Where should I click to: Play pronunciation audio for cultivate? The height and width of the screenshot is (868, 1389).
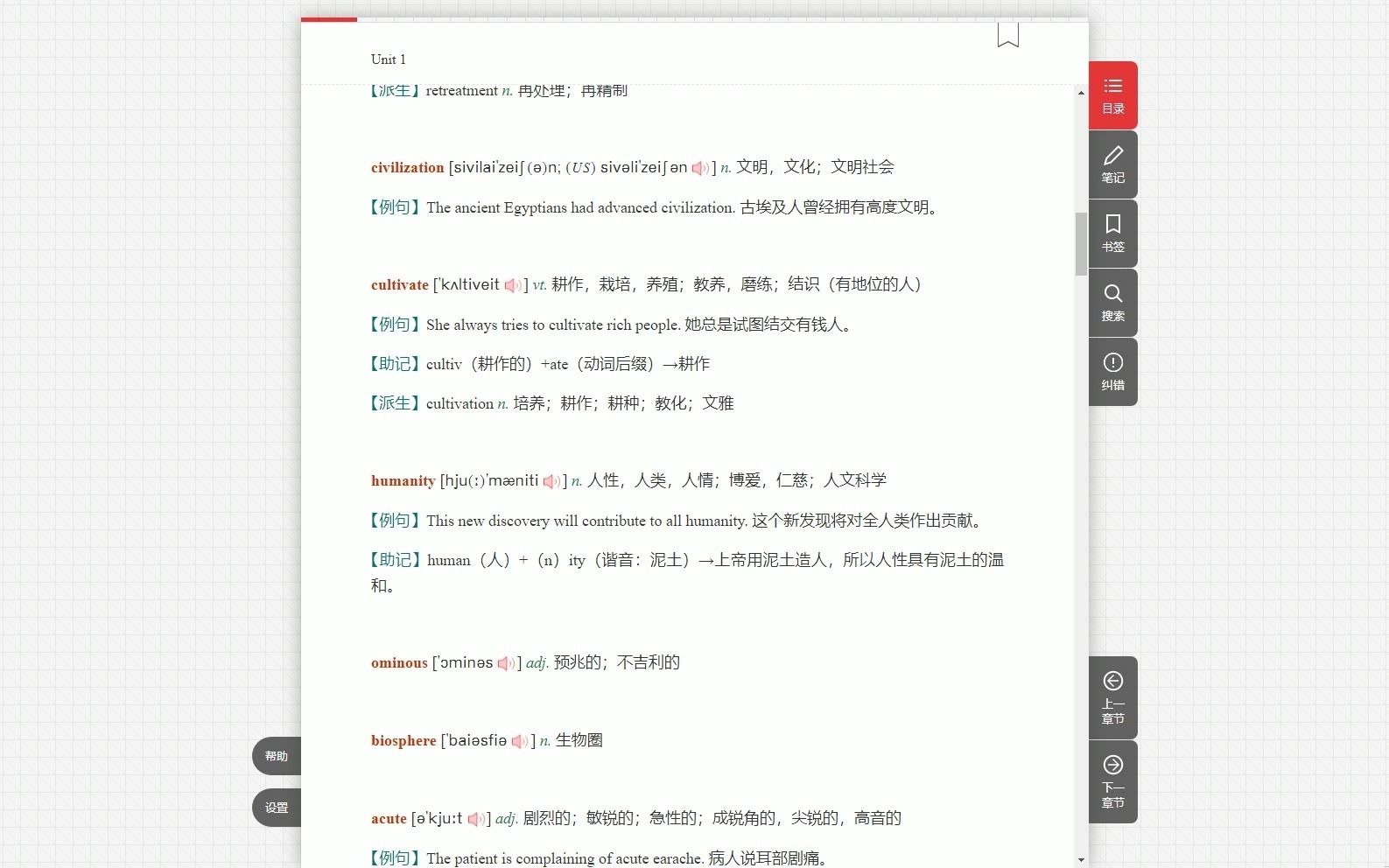pos(512,285)
